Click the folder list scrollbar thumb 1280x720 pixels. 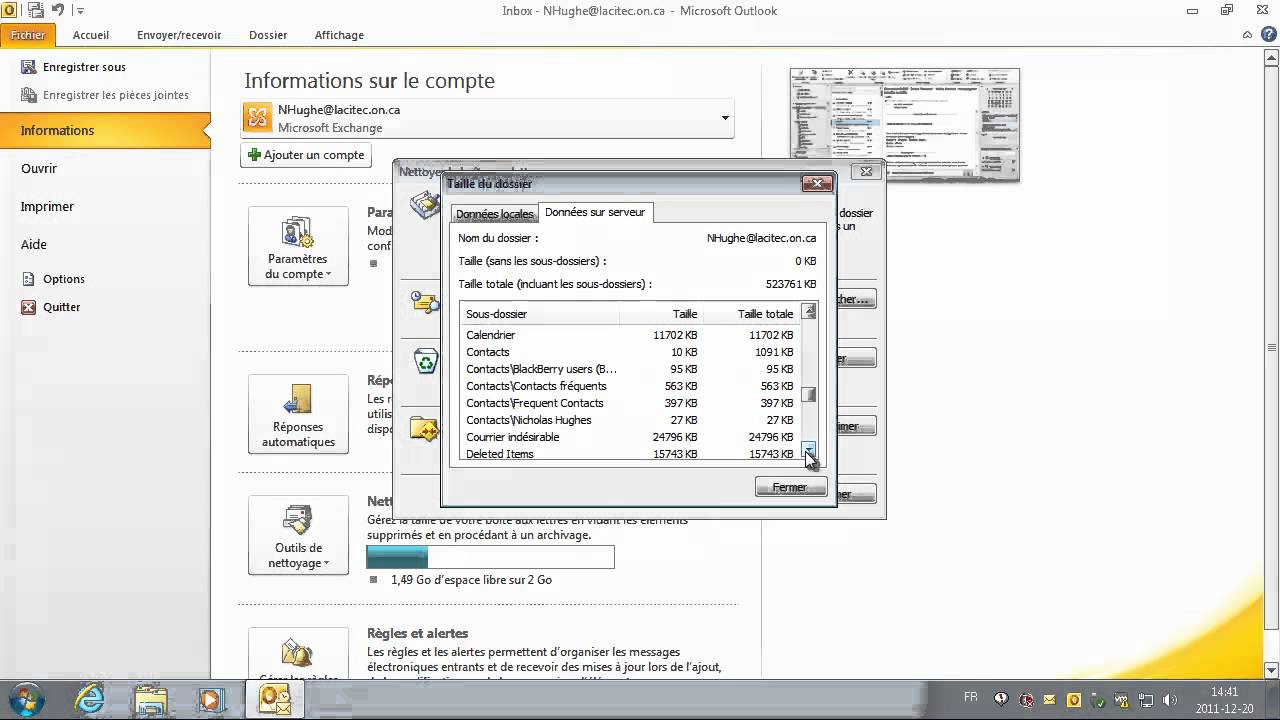pyautogui.click(x=809, y=393)
